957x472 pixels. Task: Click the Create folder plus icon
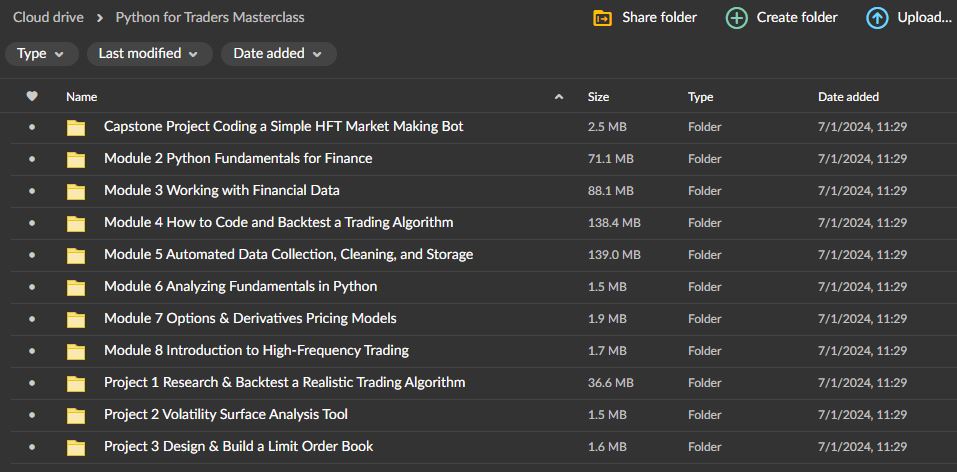[736, 18]
